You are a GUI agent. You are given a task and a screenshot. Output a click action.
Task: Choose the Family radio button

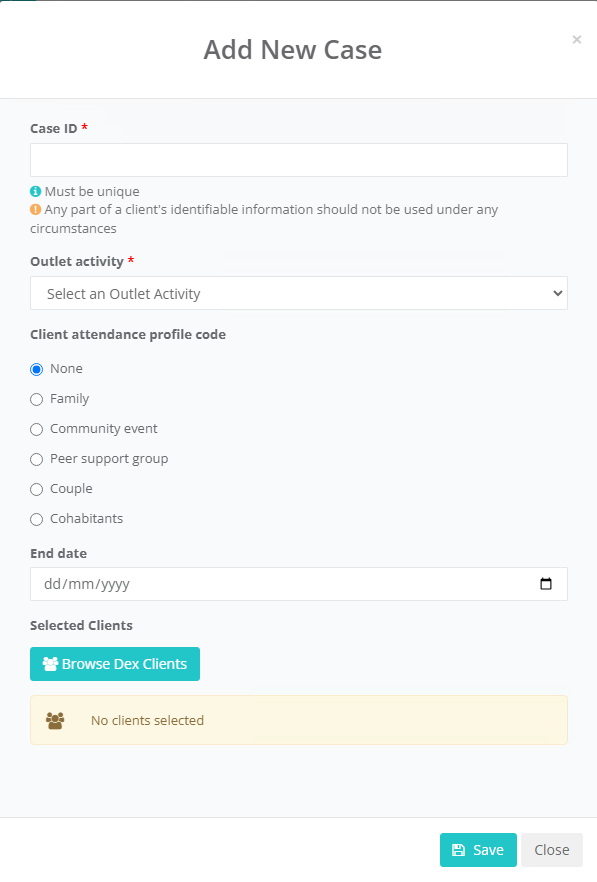pyautogui.click(x=37, y=399)
